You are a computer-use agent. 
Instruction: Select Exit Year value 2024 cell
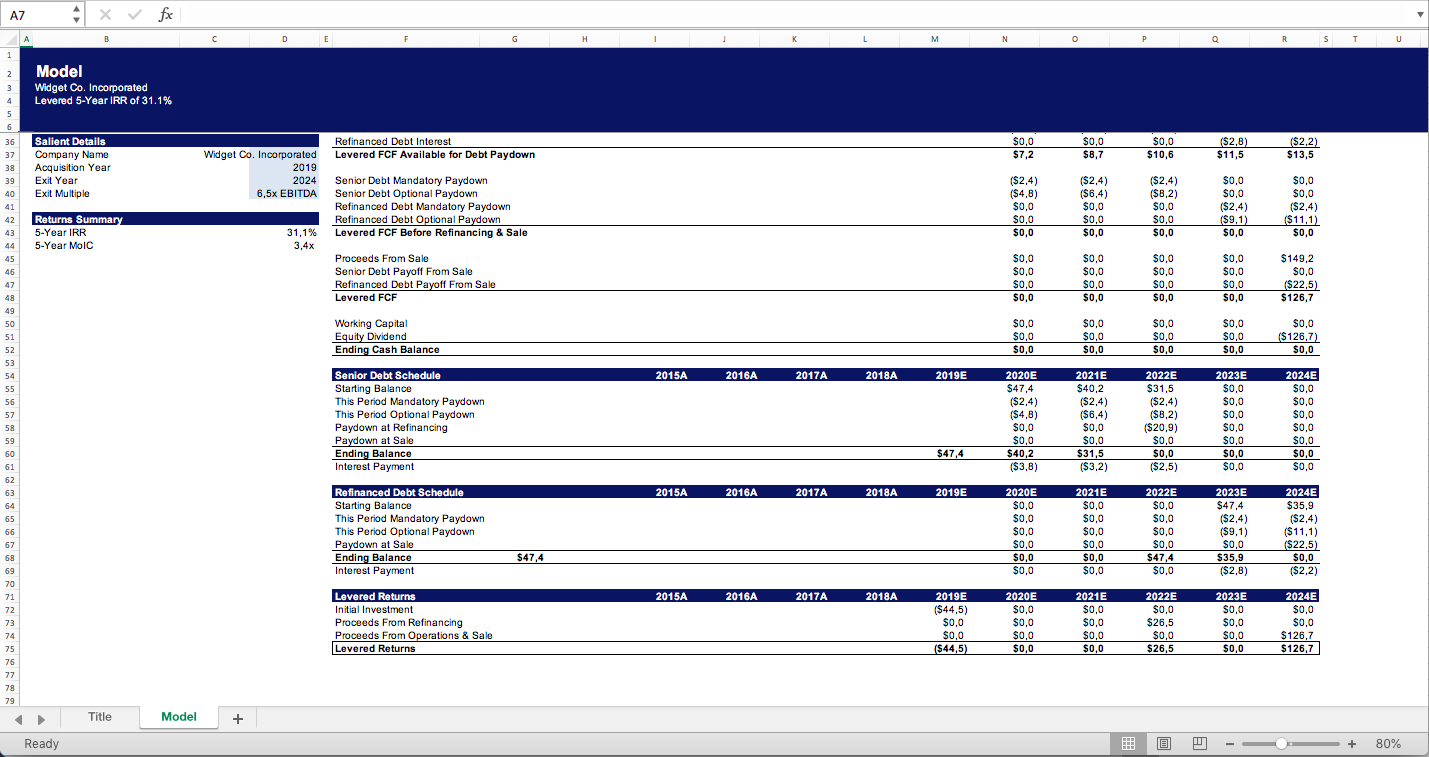(283, 180)
